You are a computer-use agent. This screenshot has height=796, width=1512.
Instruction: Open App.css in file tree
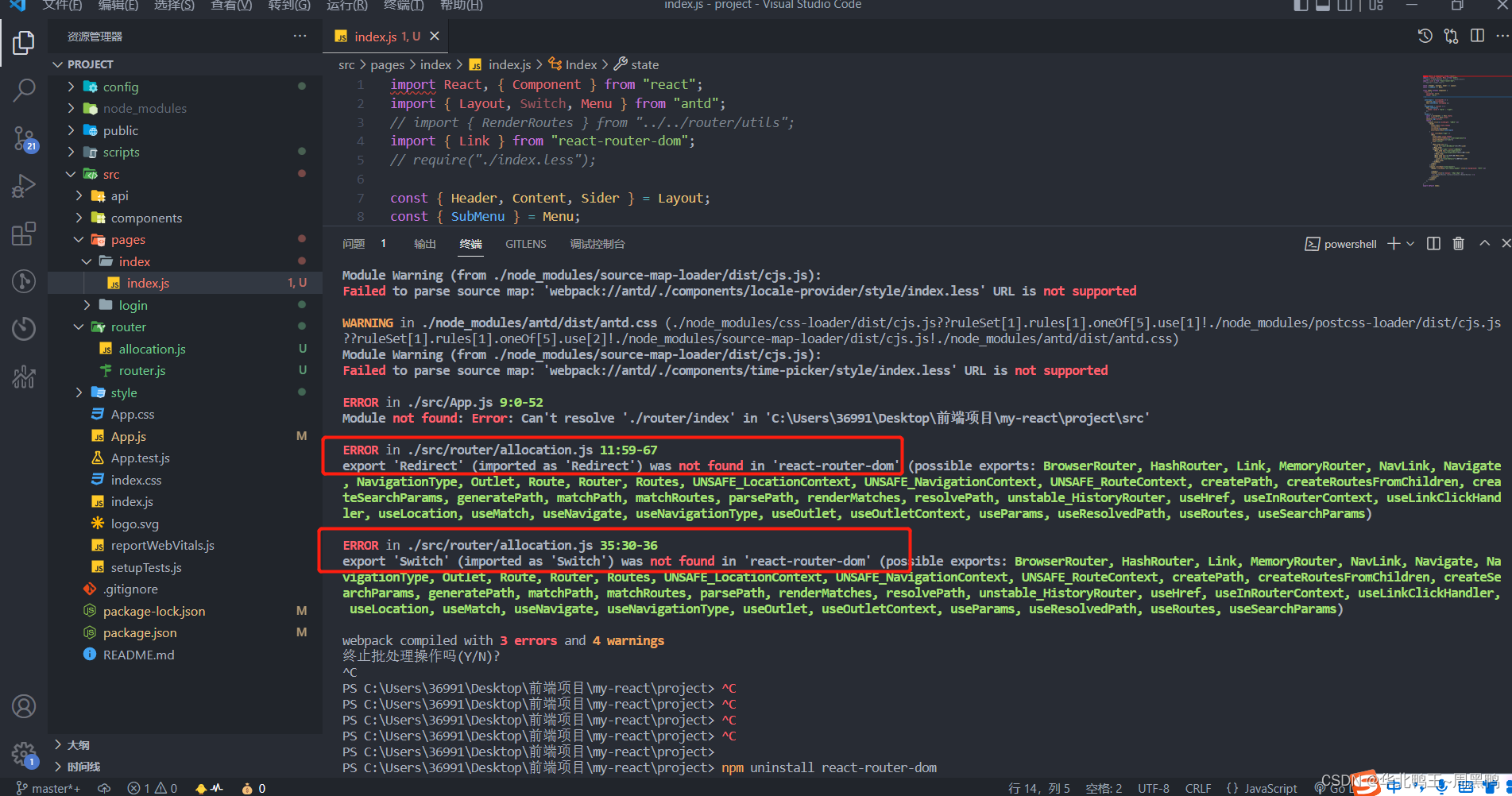(184, 414)
